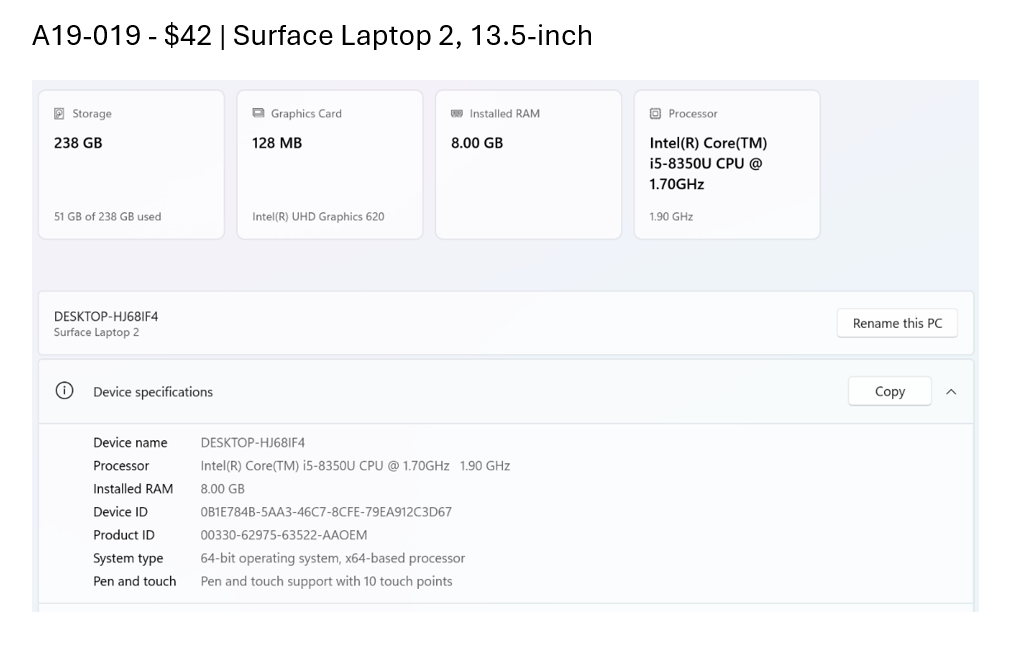1025x663 pixels.
Task: Click the Rename this PC button
Action: (x=896, y=322)
